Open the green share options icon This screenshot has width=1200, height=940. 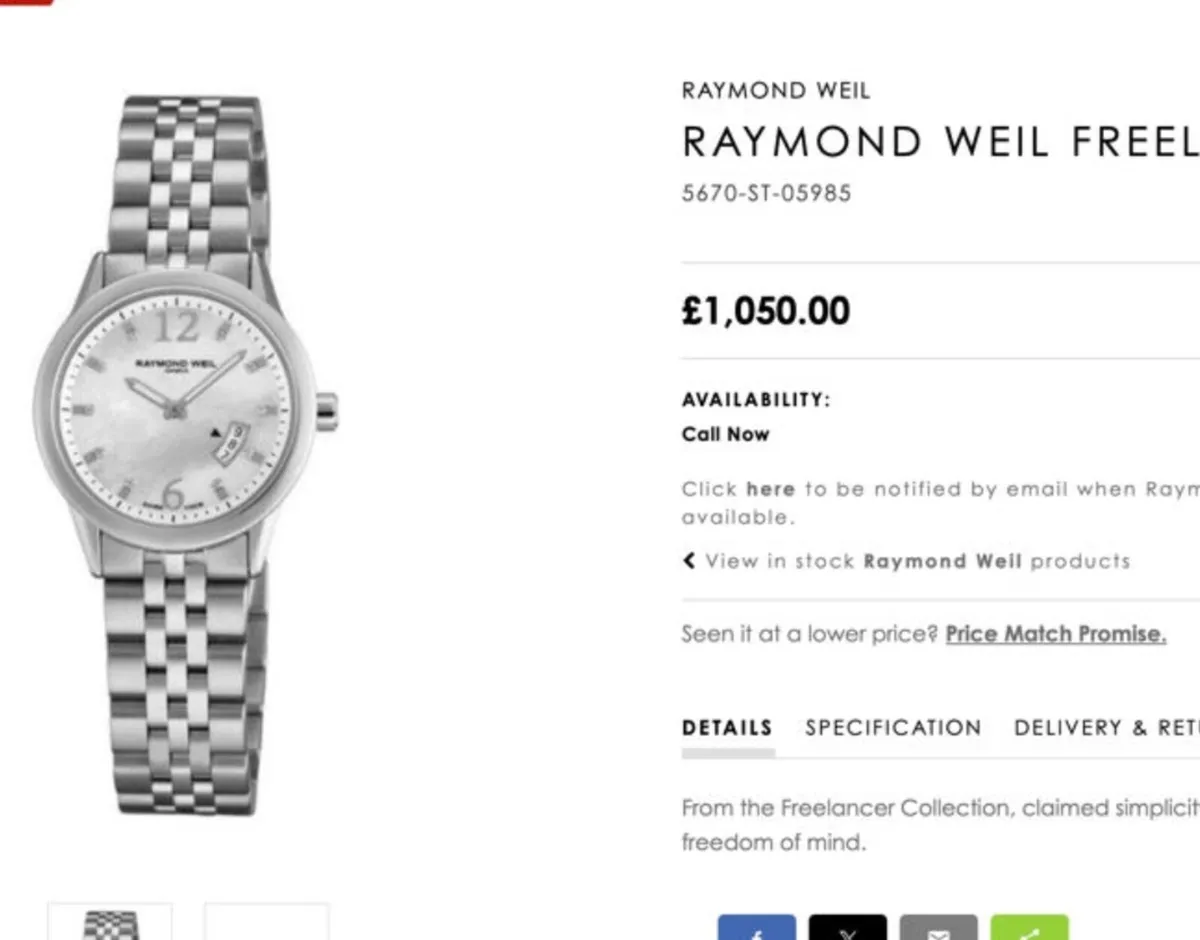point(1030,928)
